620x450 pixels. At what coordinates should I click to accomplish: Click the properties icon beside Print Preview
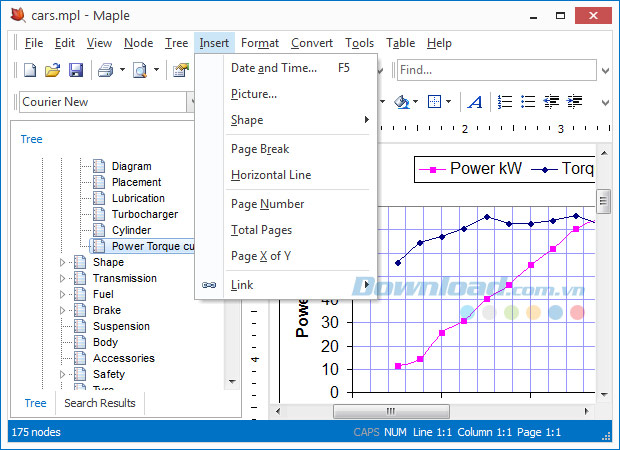pos(181,70)
